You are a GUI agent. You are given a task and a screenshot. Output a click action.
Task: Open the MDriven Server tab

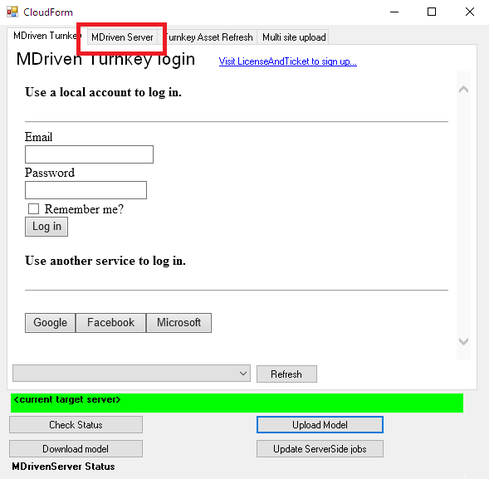pos(122,37)
